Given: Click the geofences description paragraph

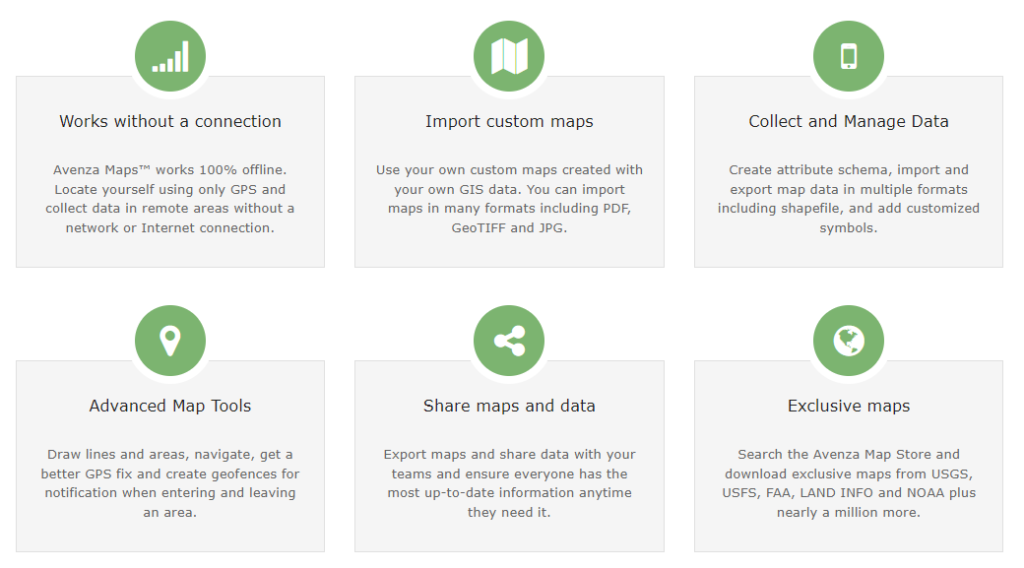Looking at the screenshot, I should [170, 483].
